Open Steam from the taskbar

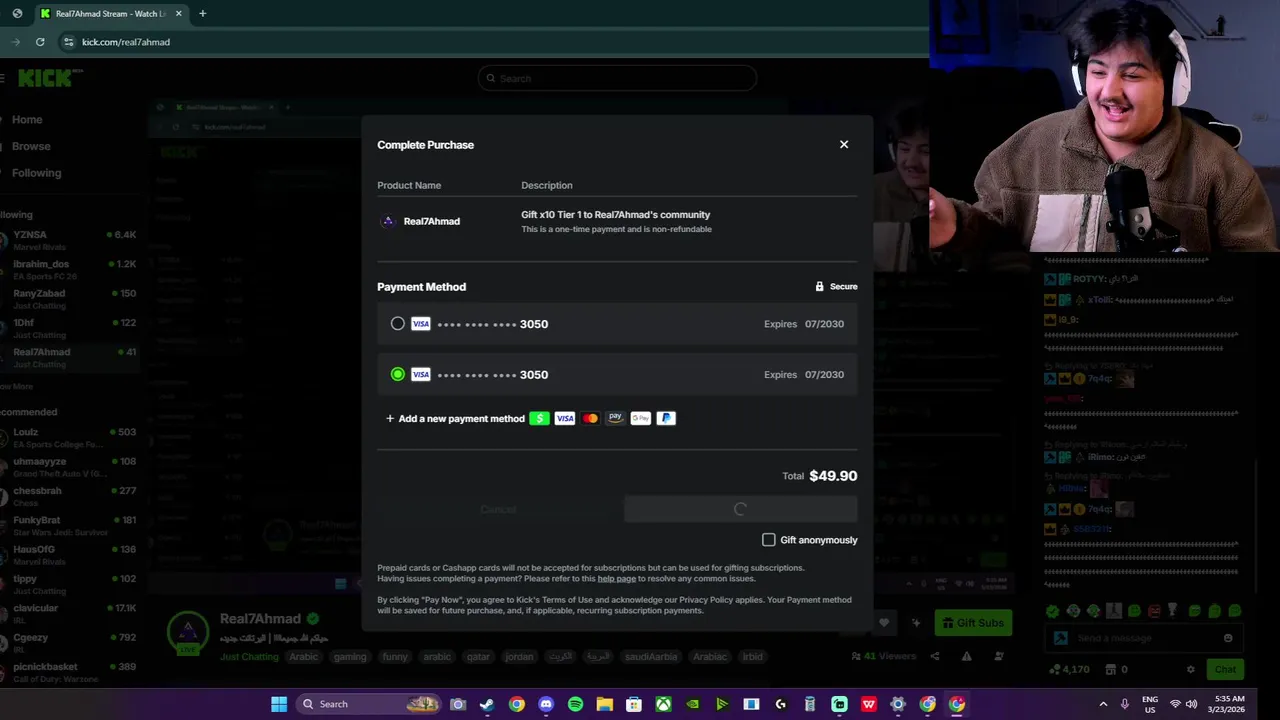(487, 704)
